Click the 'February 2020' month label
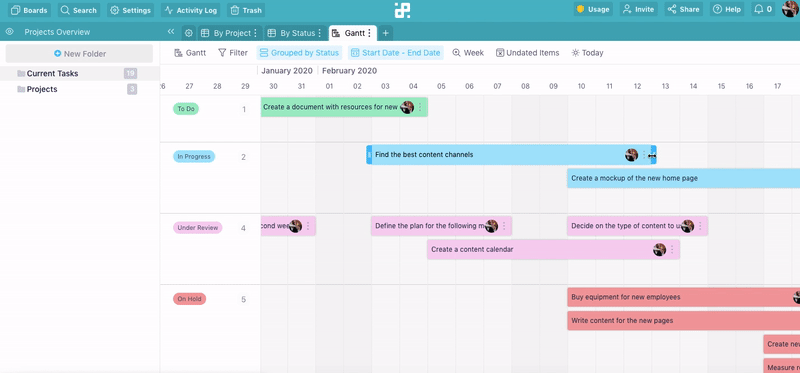 pyautogui.click(x=349, y=70)
